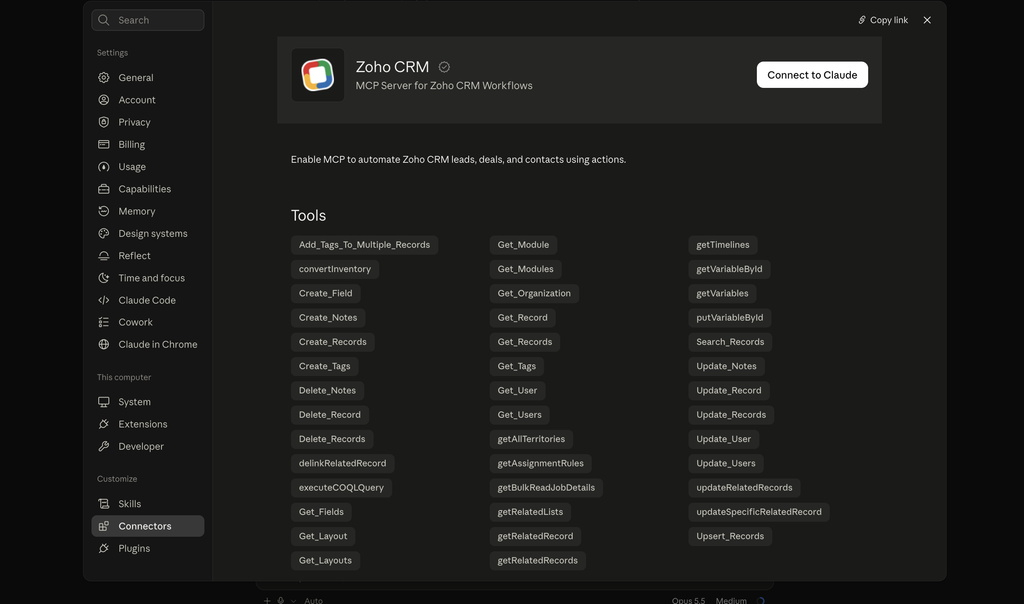This screenshot has height=604, width=1024.
Task: Click into the settings Search field
Action: [148, 20]
